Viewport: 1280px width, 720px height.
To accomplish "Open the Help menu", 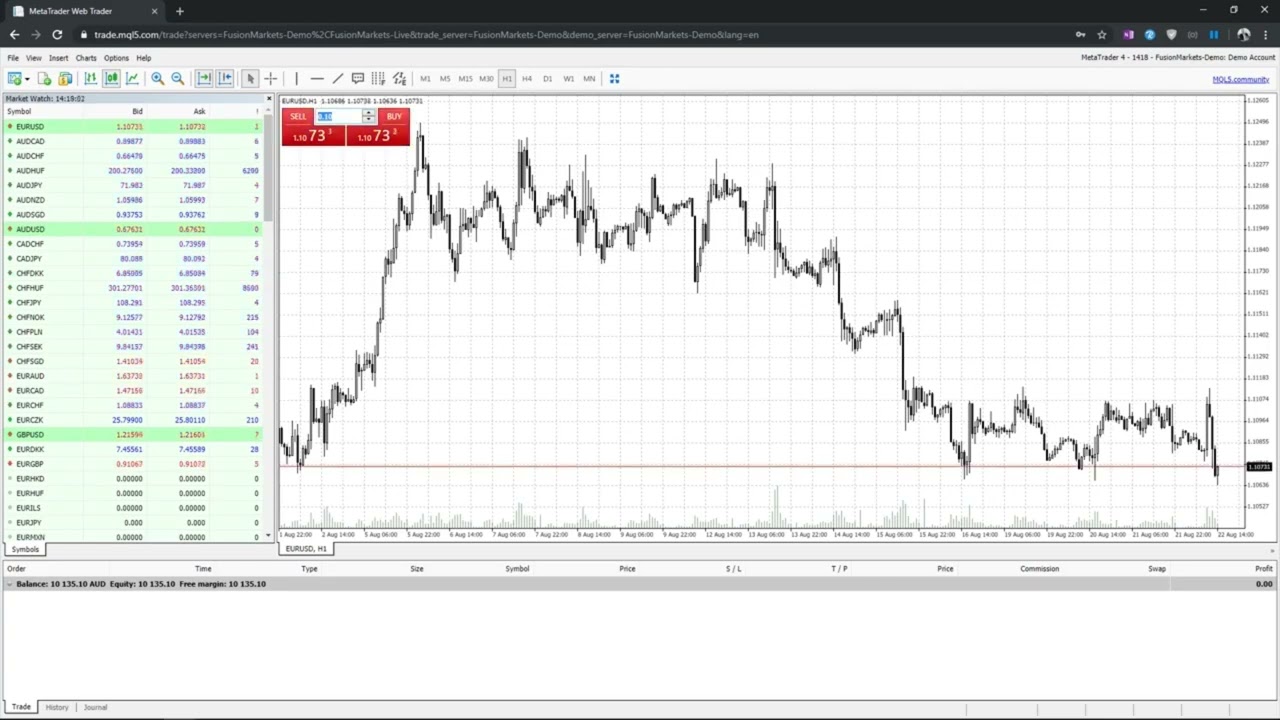I will tap(144, 58).
